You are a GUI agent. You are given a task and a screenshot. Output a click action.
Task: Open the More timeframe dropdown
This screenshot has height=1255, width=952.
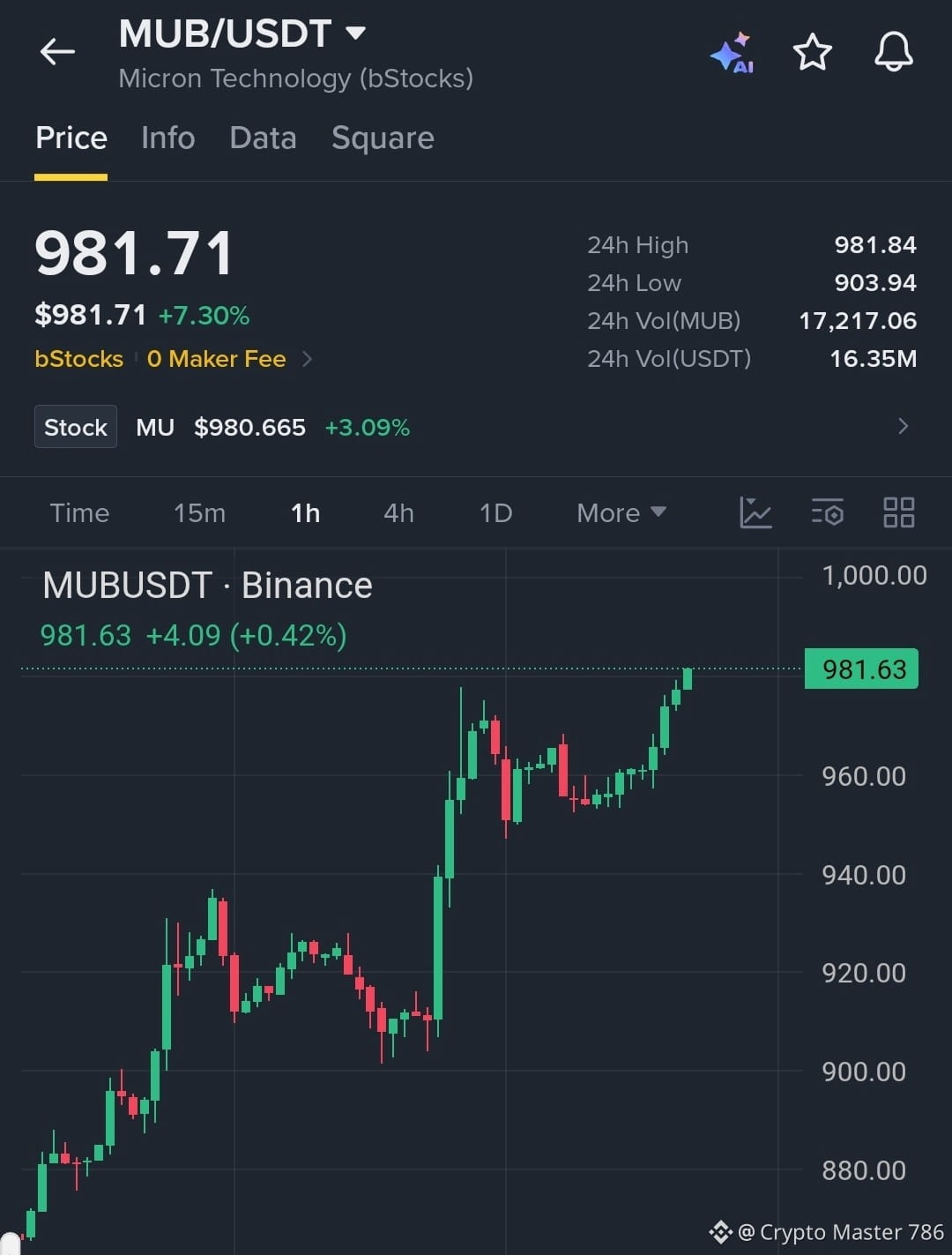(621, 512)
